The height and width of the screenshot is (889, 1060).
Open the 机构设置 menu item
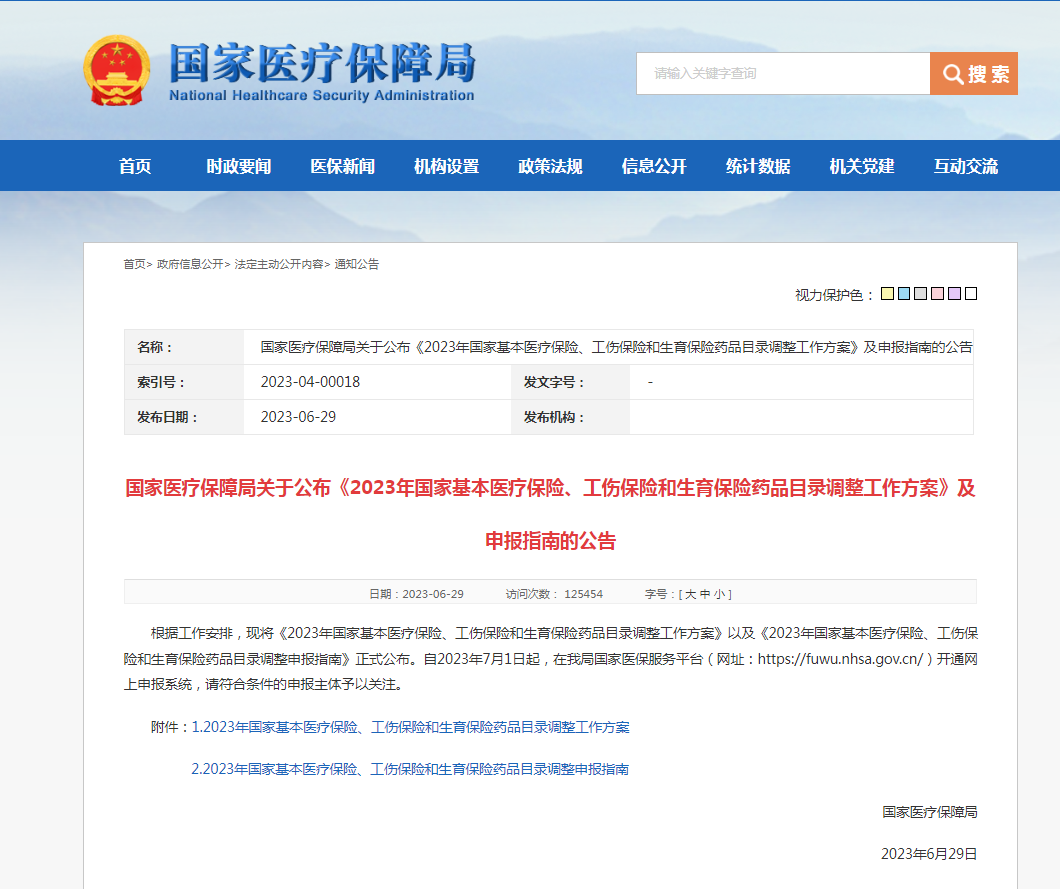click(446, 166)
